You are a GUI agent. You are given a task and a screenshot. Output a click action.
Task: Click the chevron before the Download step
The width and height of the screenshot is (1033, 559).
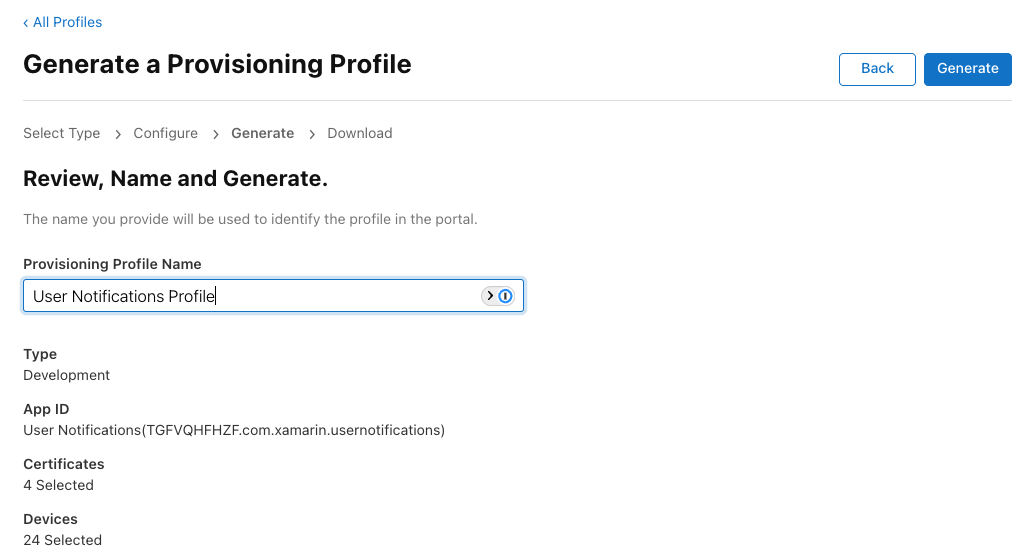click(x=311, y=134)
